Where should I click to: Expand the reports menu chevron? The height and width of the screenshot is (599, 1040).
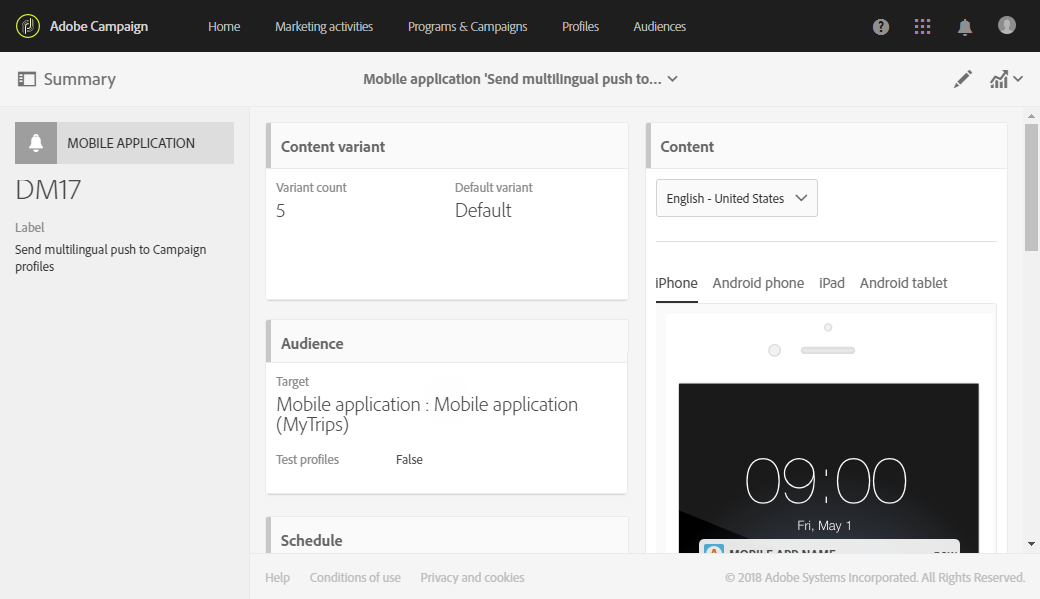(x=1018, y=79)
